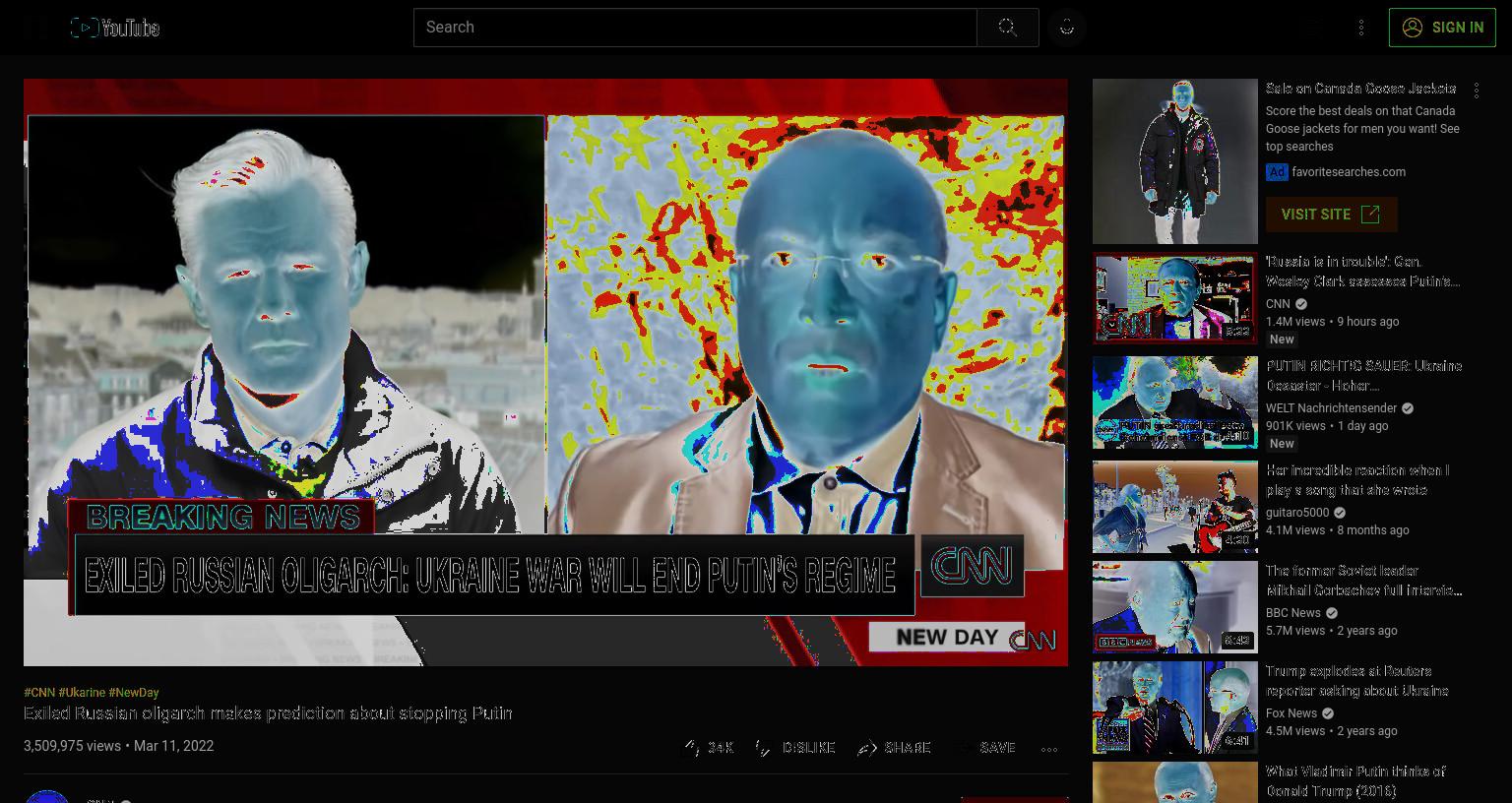1512x803 pixels.
Task: Open the Sale on Canada Goose Jackets title
Action: point(1360,89)
